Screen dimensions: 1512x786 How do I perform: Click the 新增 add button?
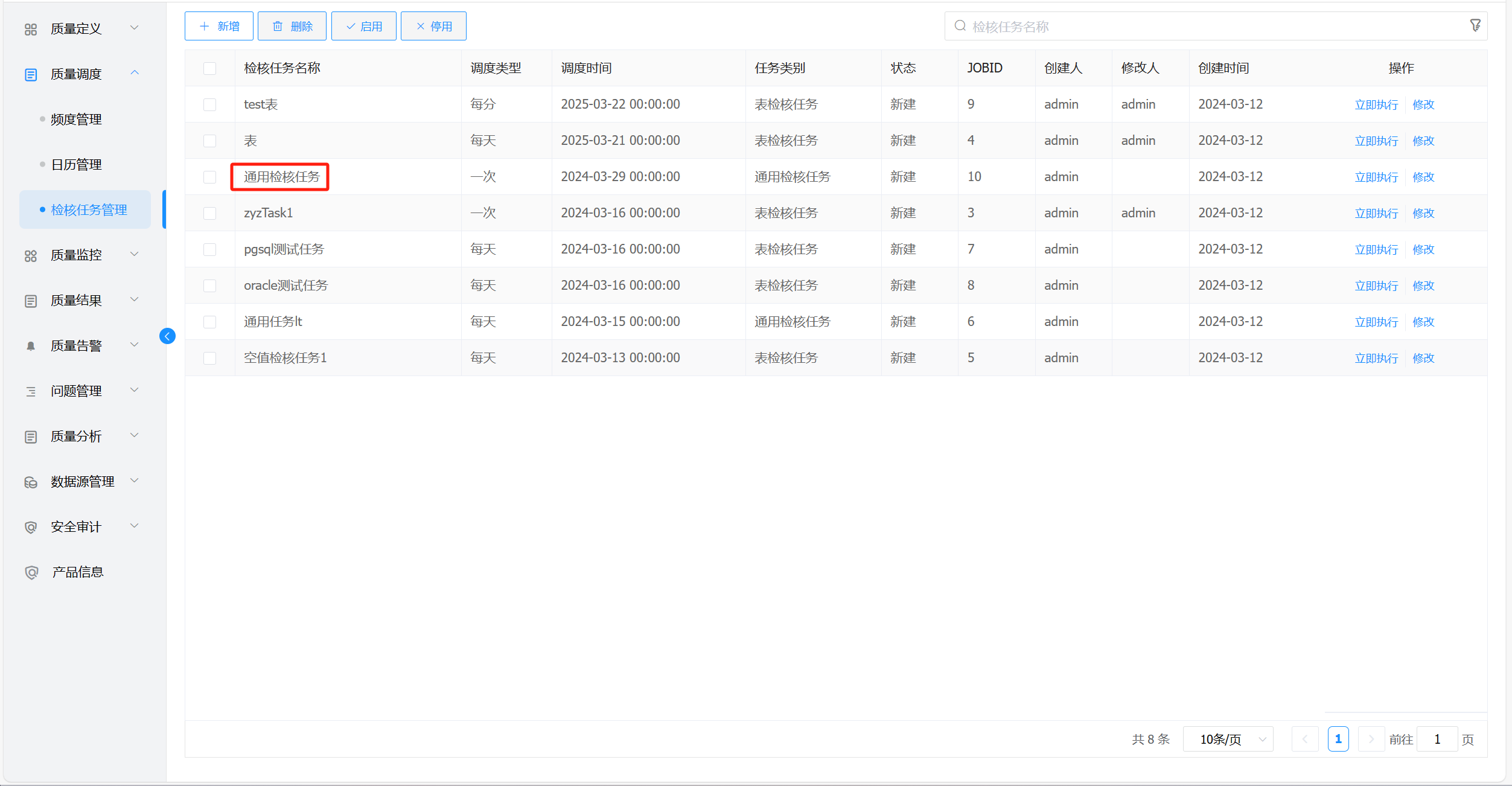tap(219, 26)
